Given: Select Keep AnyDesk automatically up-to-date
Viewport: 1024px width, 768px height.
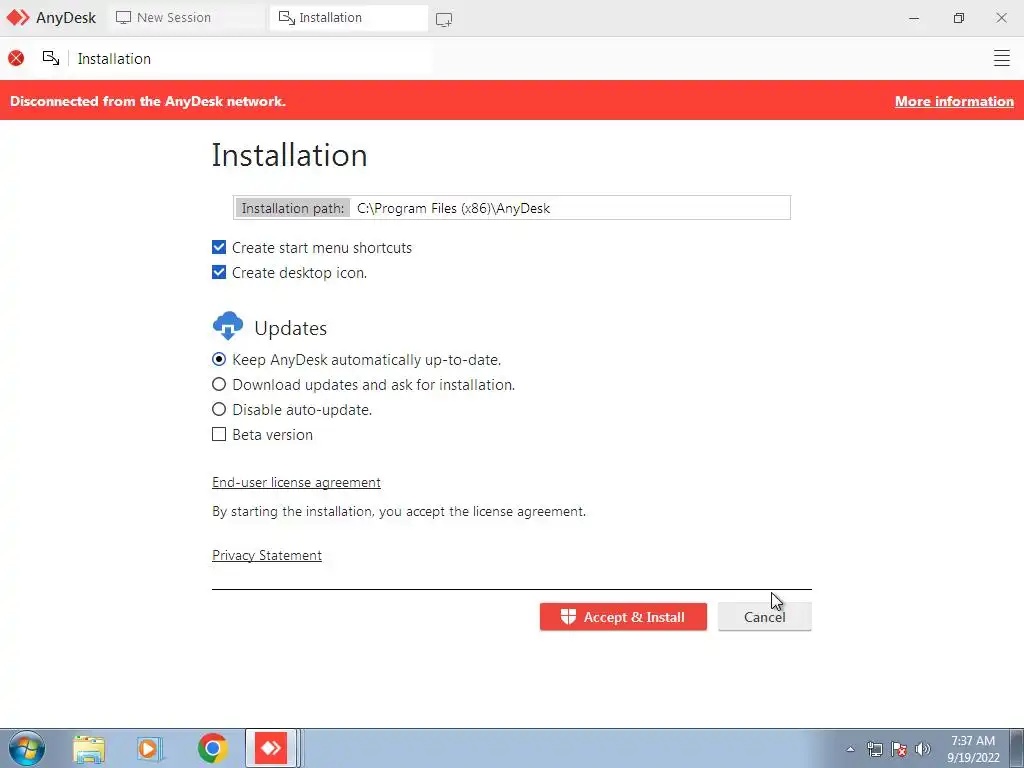Looking at the screenshot, I should coord(219,359).
